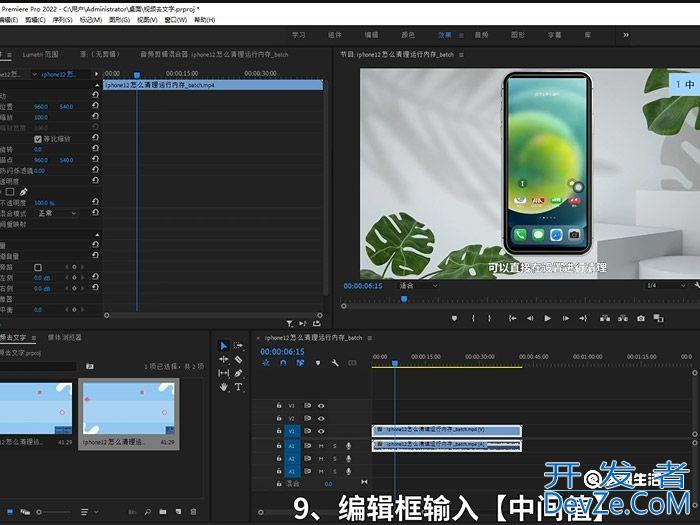
Task: Step forward one frame
Action: coord(566,318)
